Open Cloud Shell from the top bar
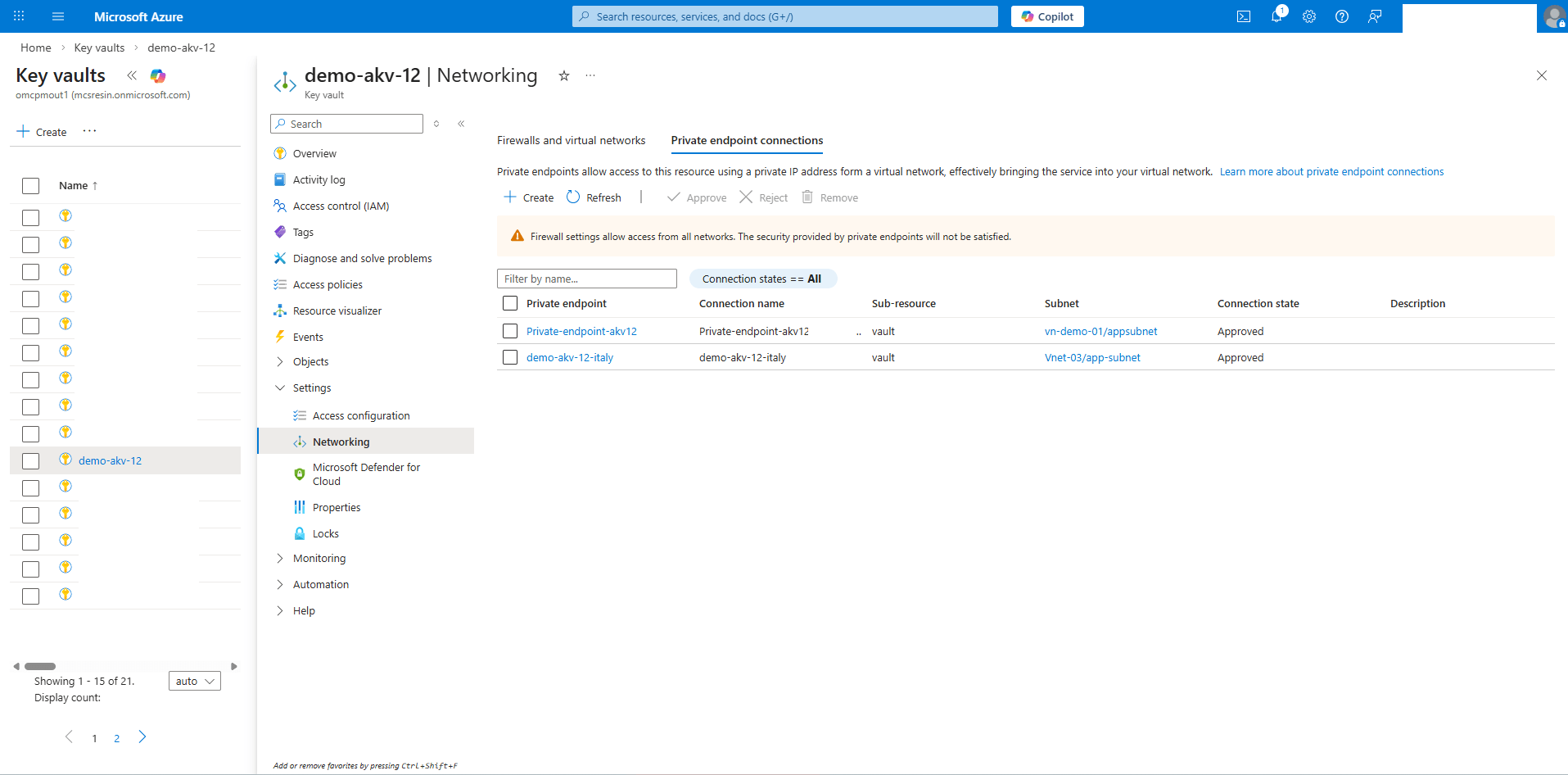Screen dimensions: 1568x775 click(x=1244, y=16)
